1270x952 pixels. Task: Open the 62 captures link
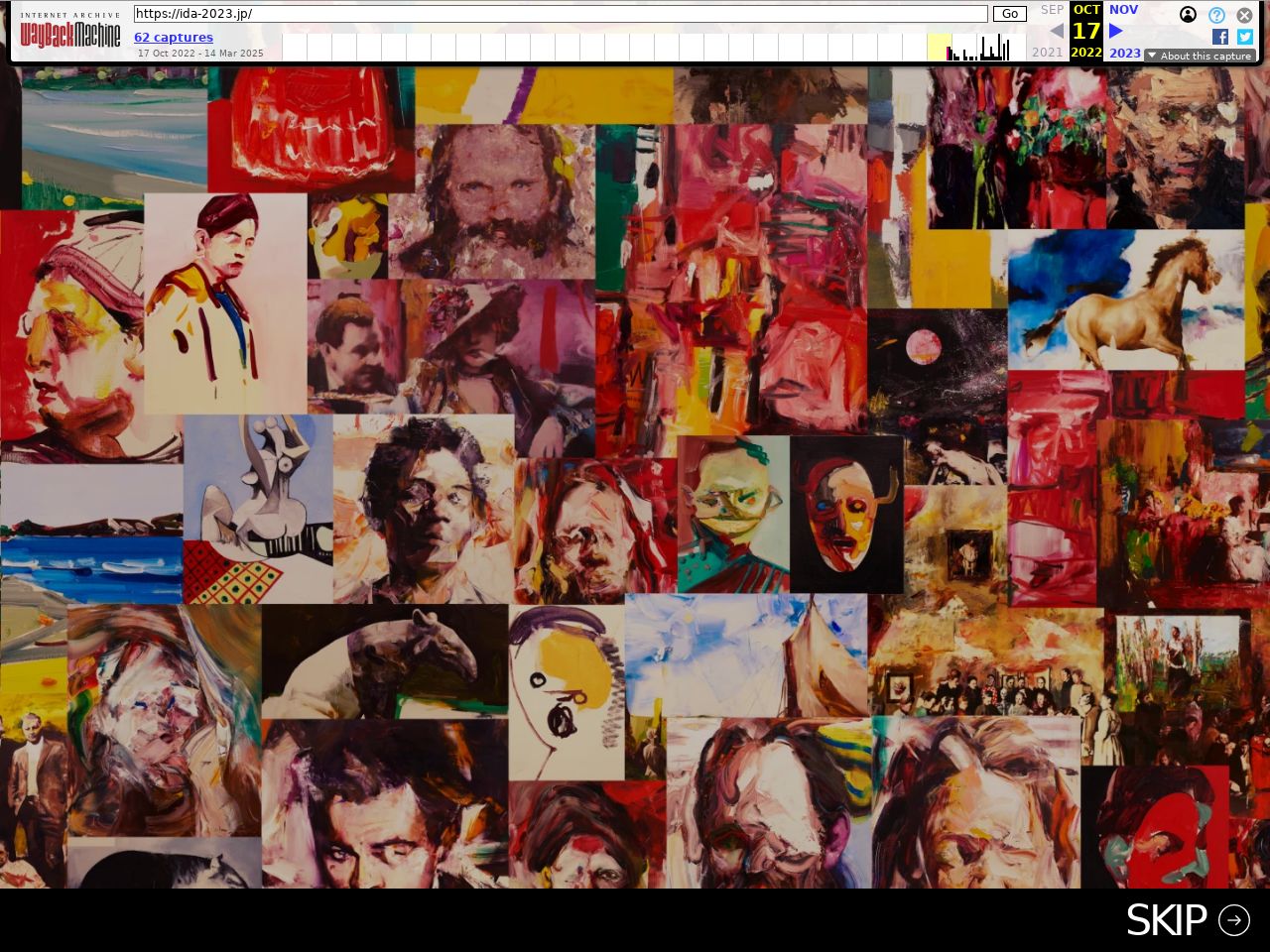point(174,37)
